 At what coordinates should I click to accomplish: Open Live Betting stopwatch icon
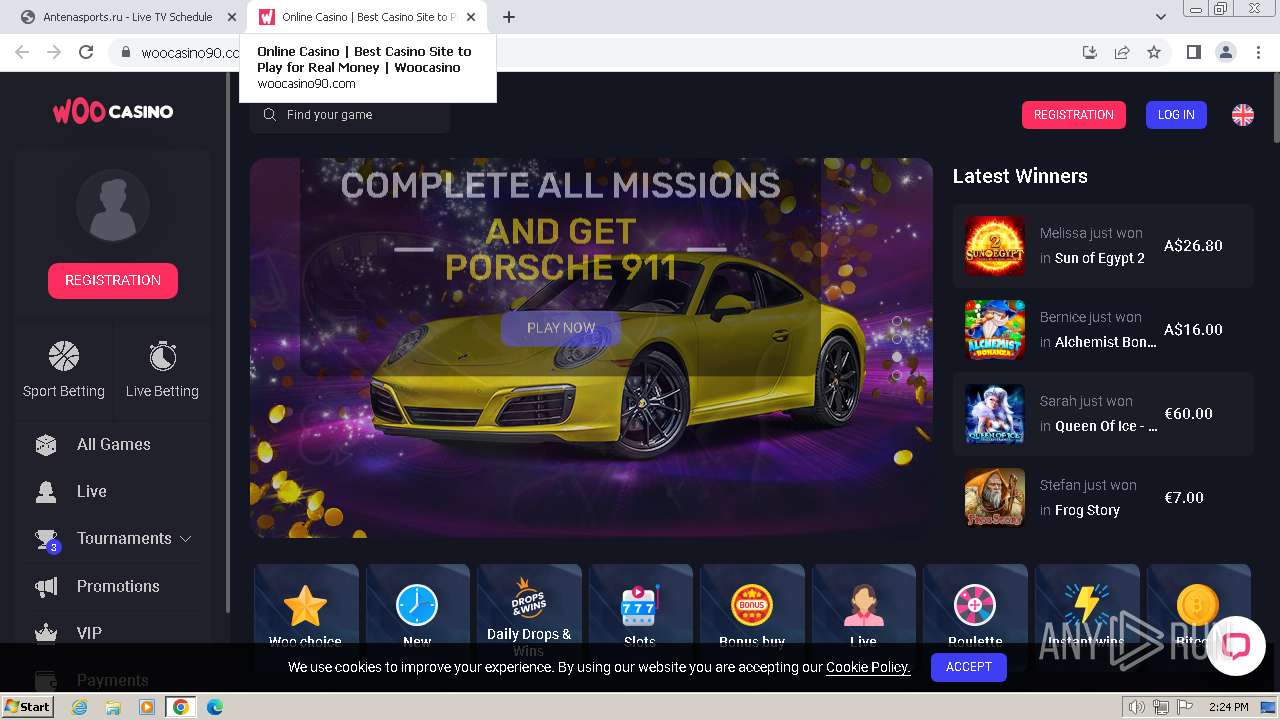[x=162, y=356]
